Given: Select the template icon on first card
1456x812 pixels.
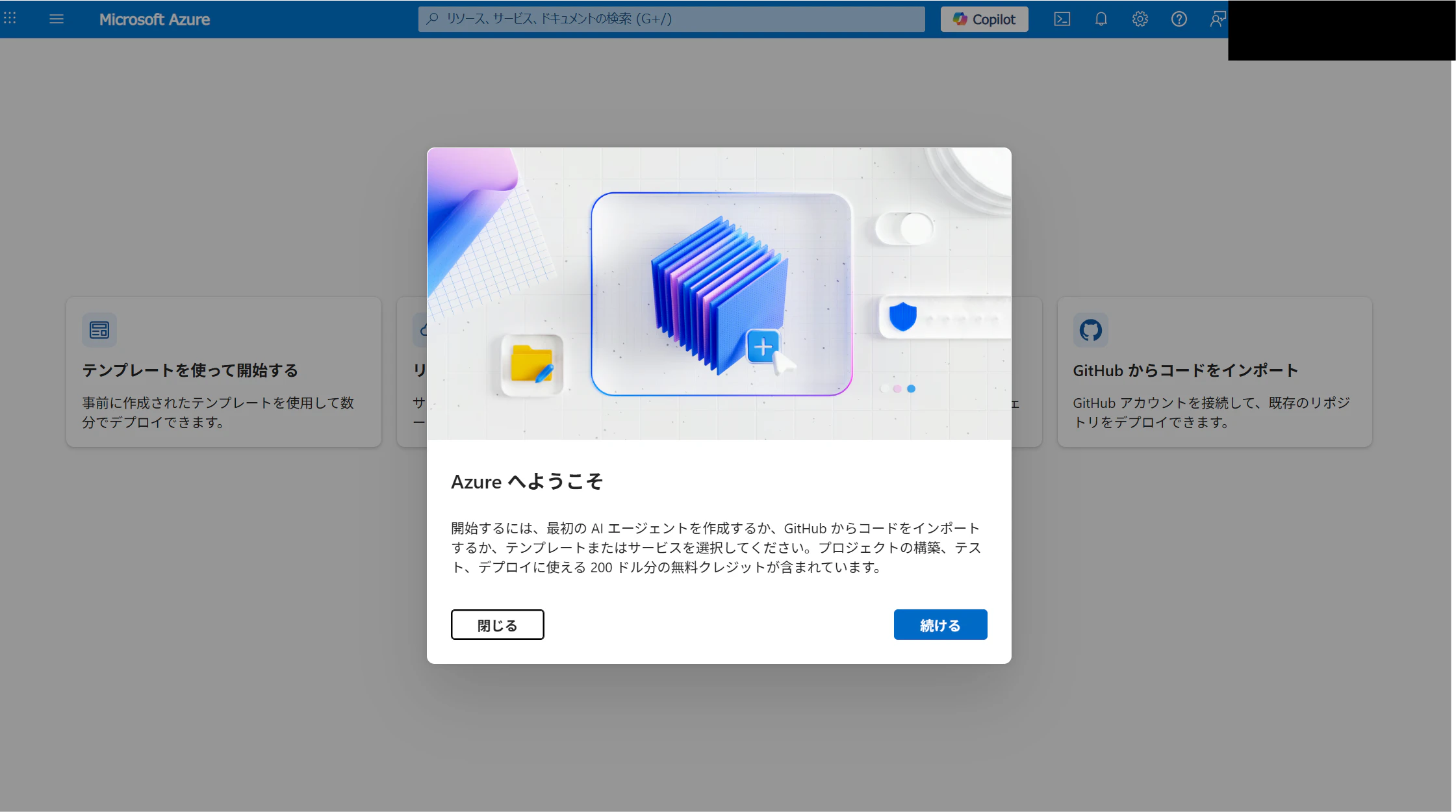Looking at the screenshot, I should click(x=99, y=330).
